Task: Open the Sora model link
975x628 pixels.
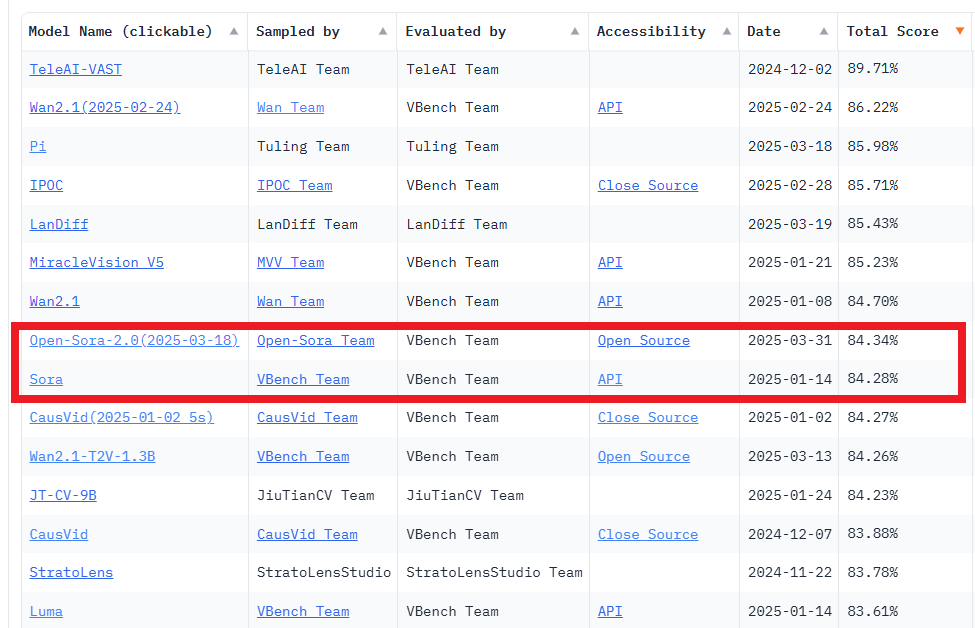Action: [x=46, y=379]
